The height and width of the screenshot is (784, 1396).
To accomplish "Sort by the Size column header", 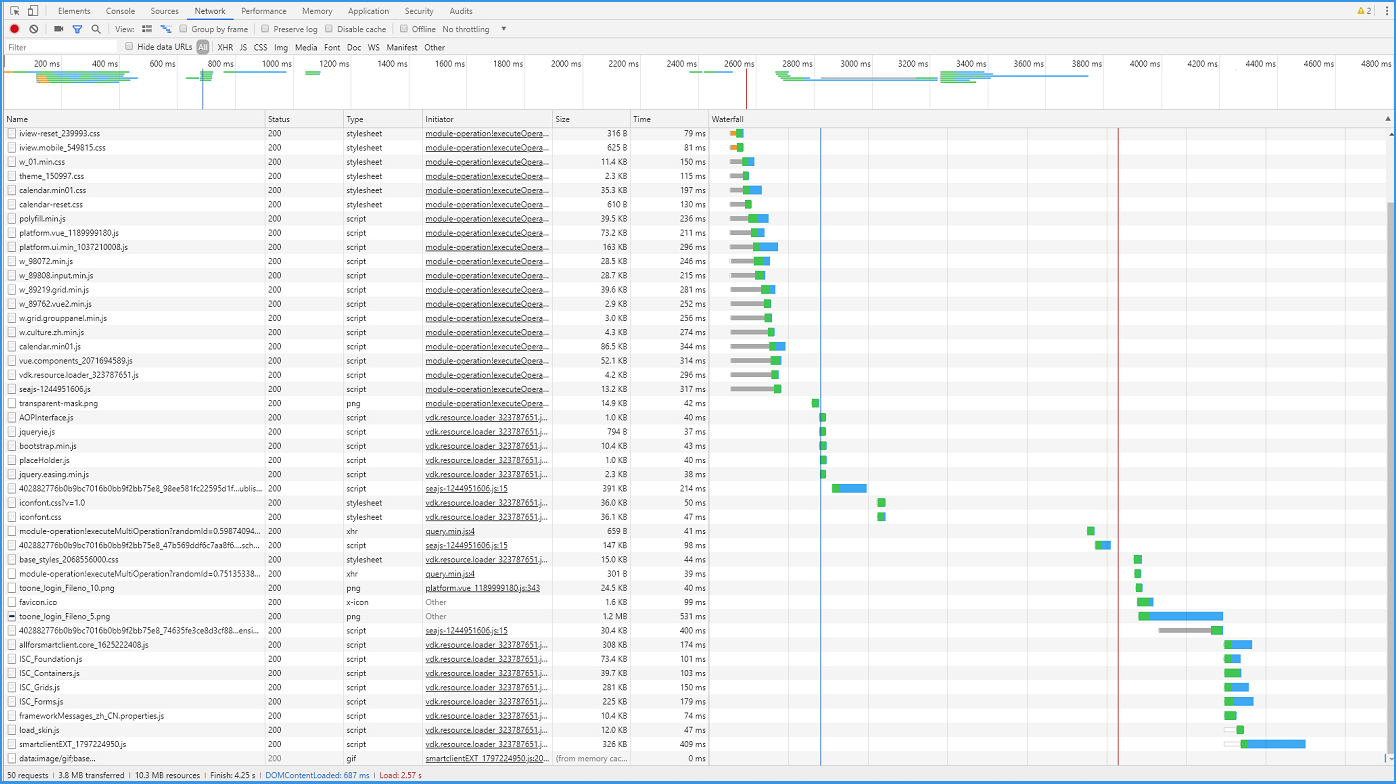I will click(x=591, y=119).
